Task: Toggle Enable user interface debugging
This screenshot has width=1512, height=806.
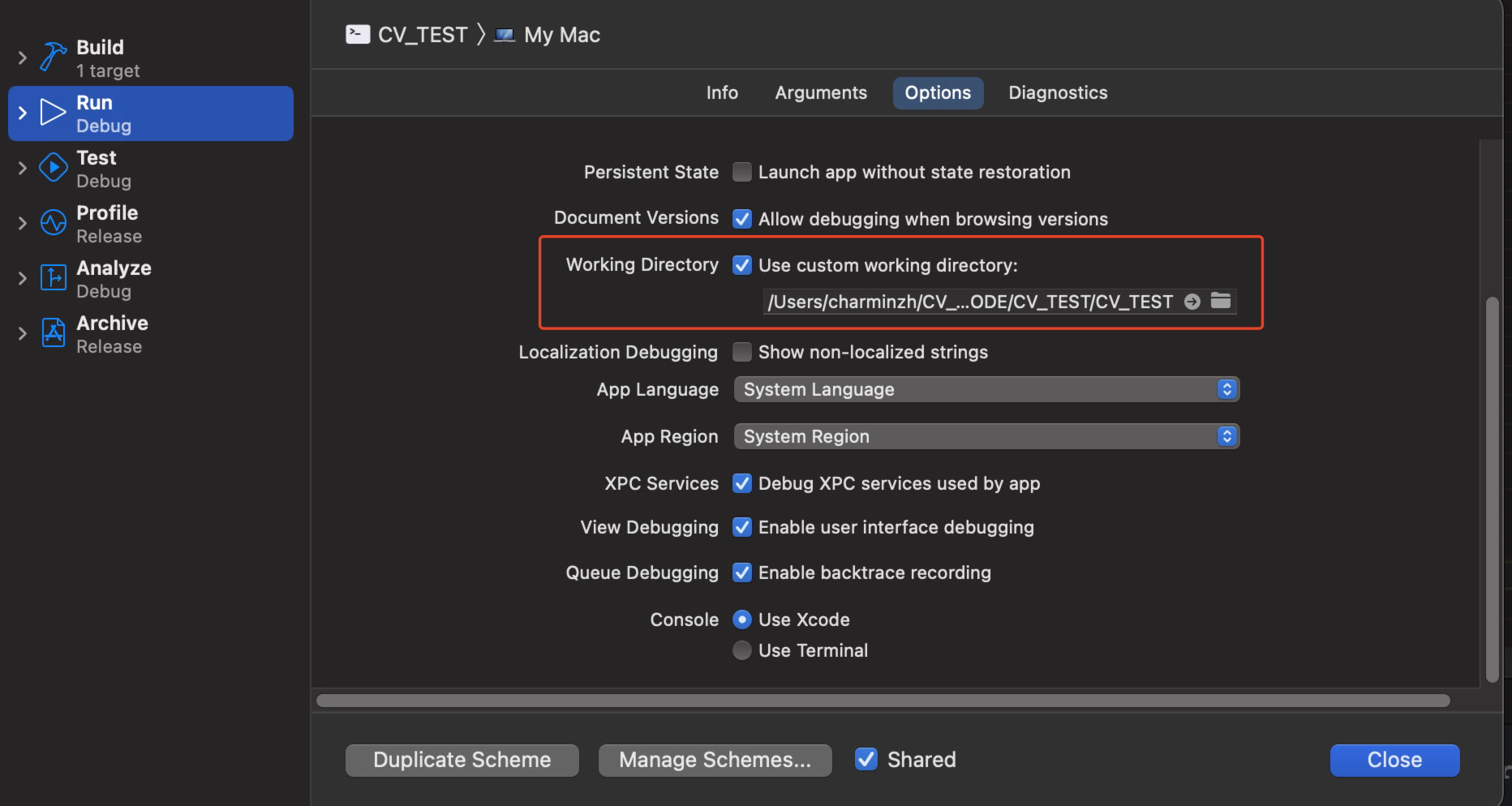Action: tap(742, 527)
